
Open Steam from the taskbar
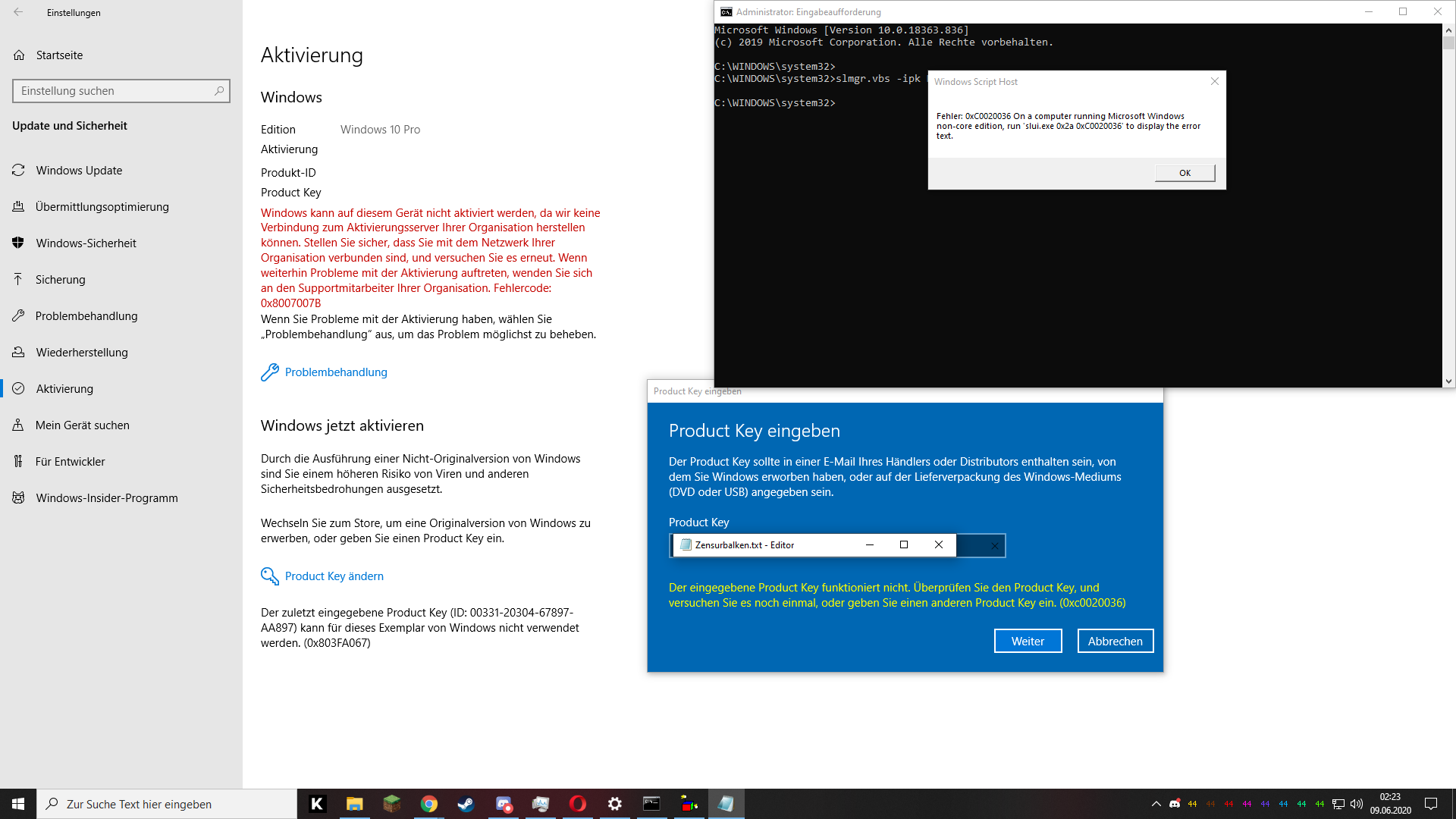pos(466,804)
